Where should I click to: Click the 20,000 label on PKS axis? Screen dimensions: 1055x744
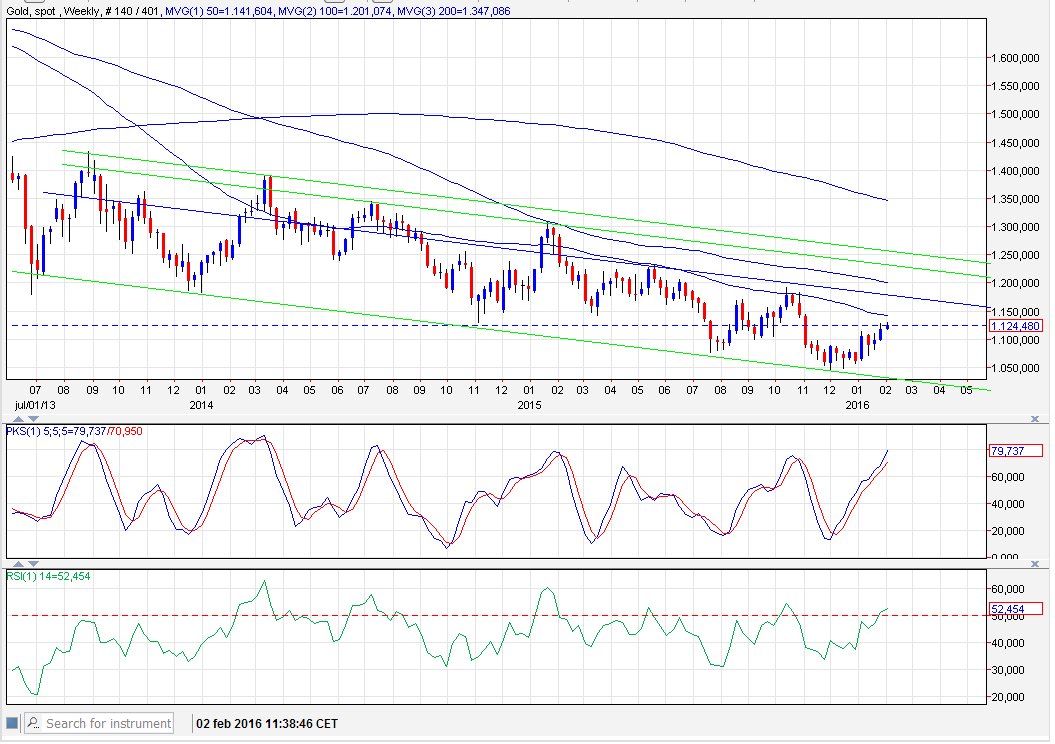[1009, 531]
